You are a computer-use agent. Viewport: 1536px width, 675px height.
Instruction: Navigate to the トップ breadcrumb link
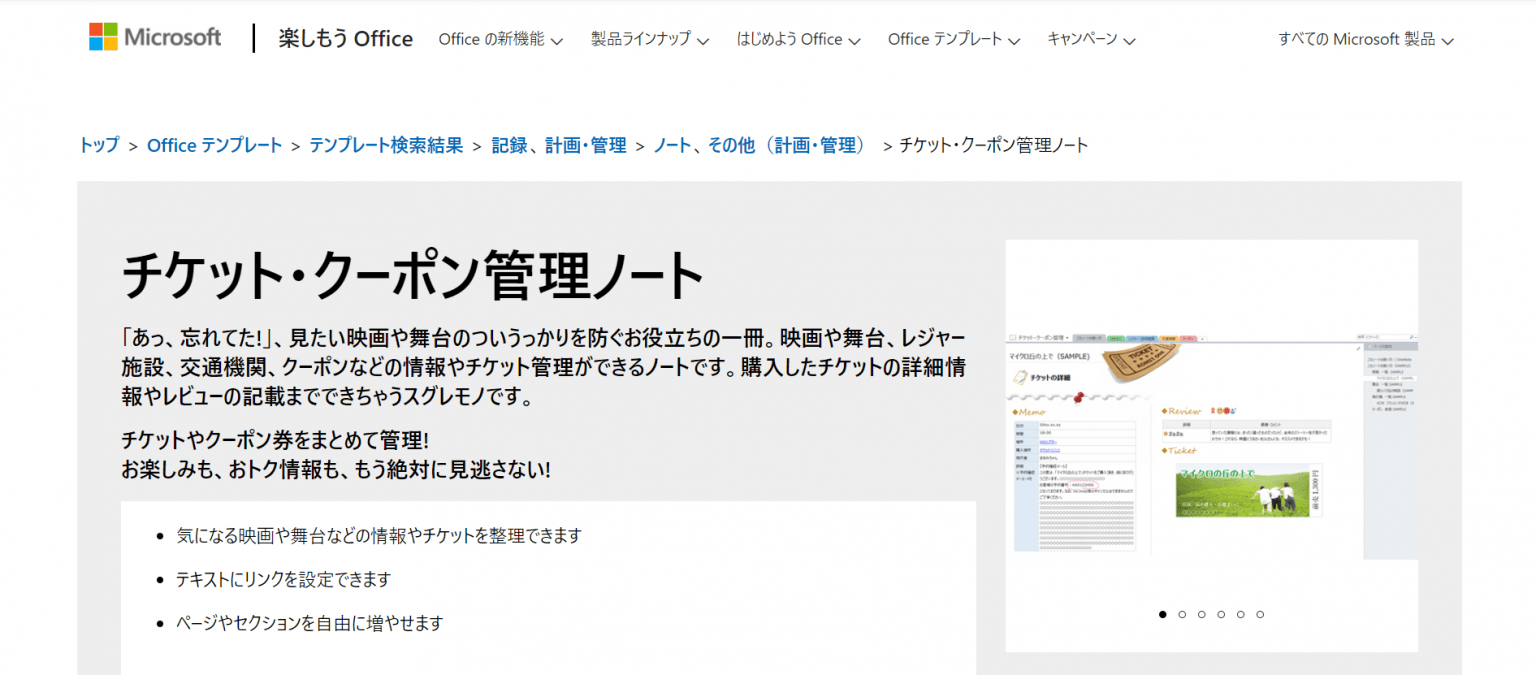(95, 144)
